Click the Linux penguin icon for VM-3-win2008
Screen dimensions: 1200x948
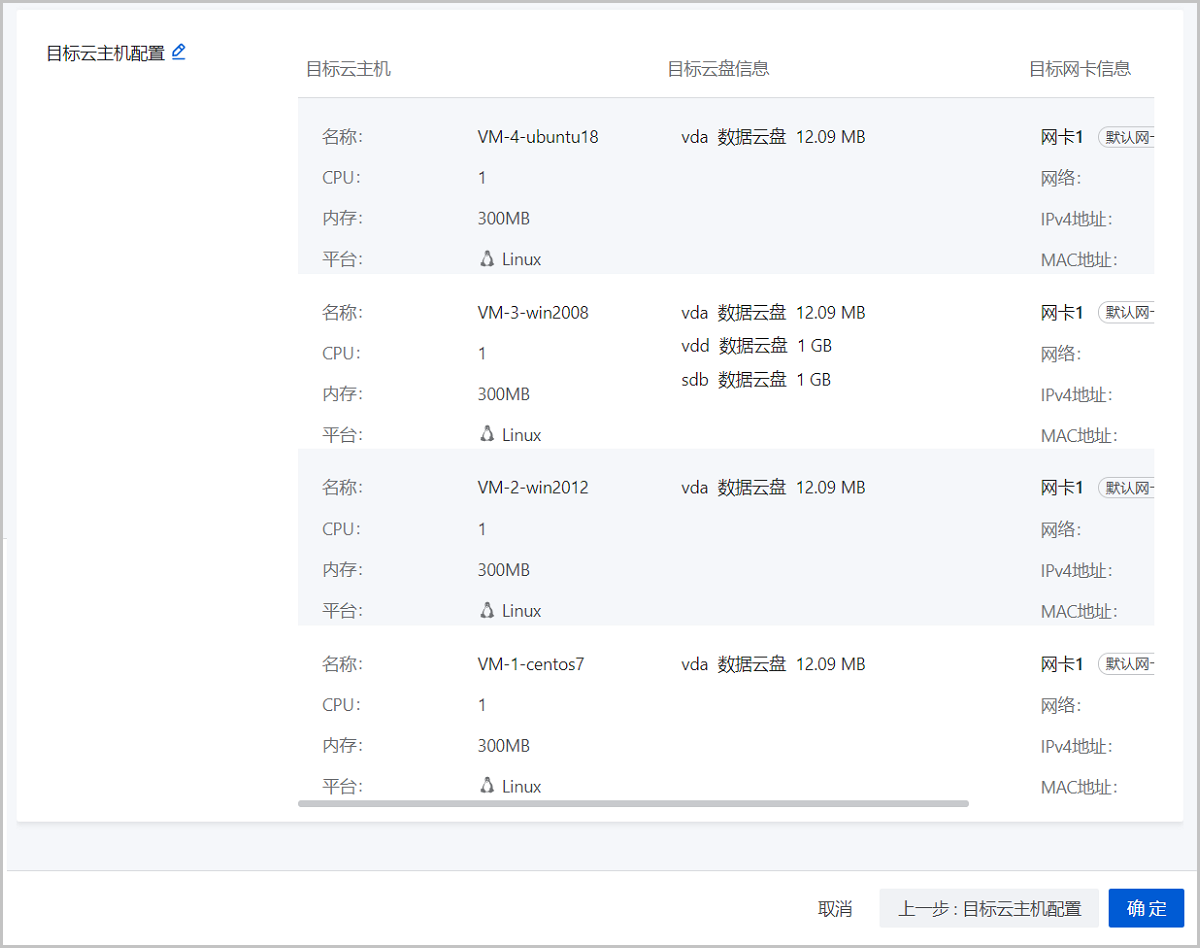point(487,434)
